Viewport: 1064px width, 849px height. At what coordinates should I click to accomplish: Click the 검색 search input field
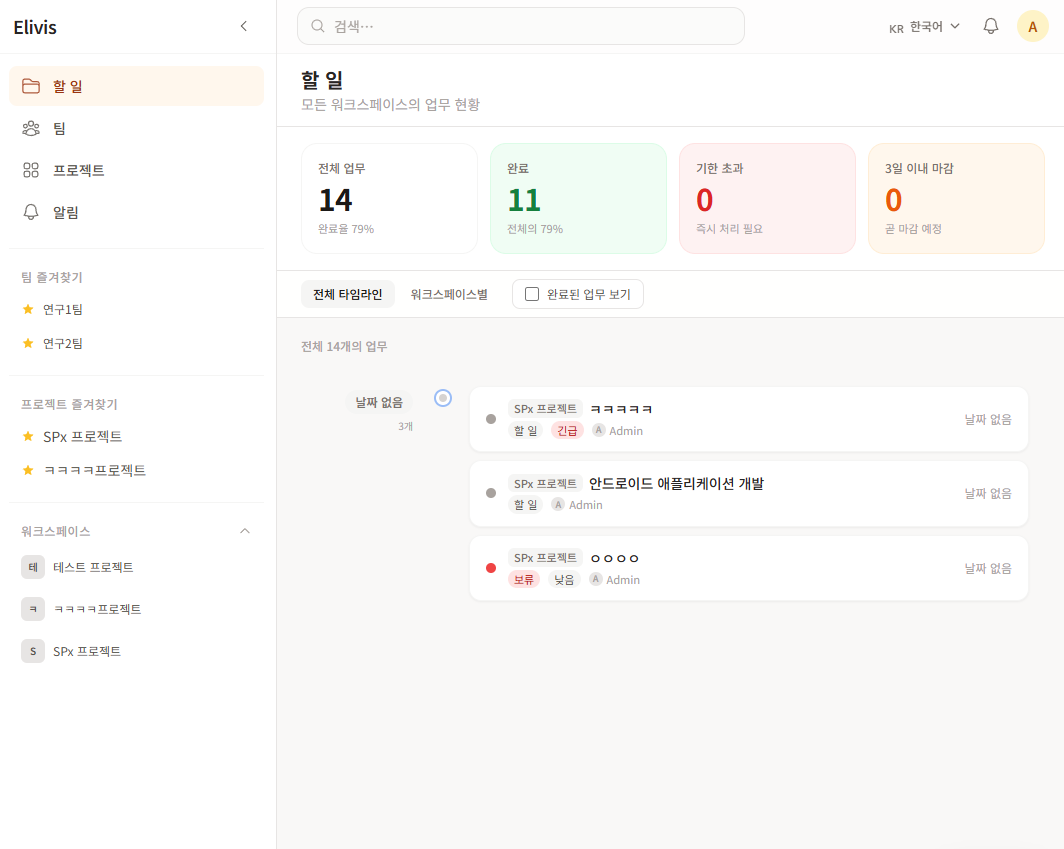(x=520, y=26)
